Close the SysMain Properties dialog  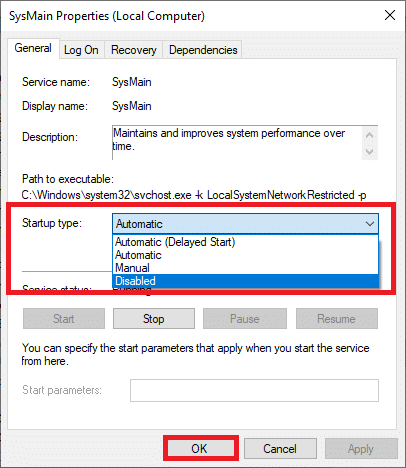pos(390,15)
